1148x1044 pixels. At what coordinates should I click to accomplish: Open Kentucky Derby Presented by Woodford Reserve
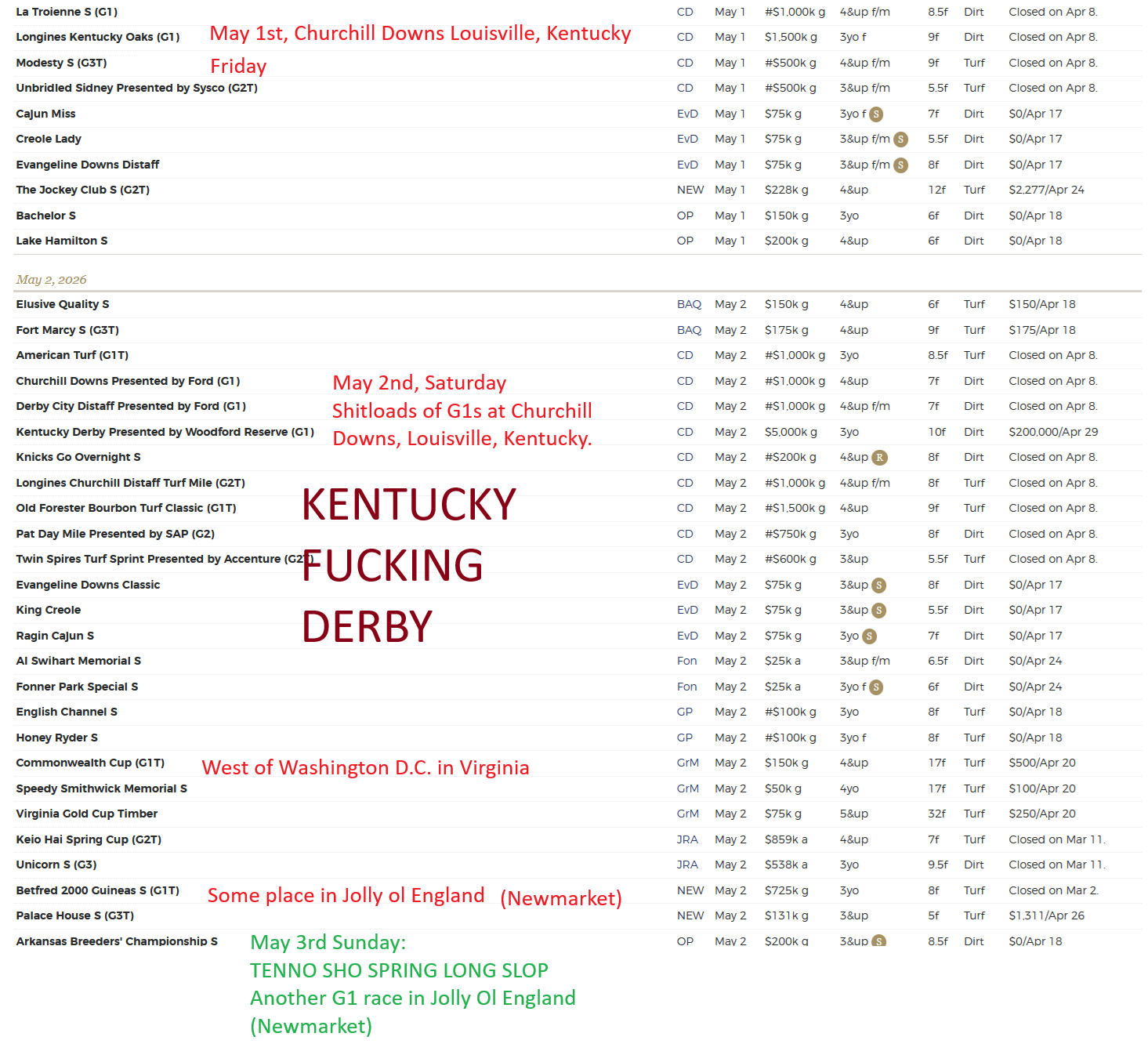[x=165, y=432]
